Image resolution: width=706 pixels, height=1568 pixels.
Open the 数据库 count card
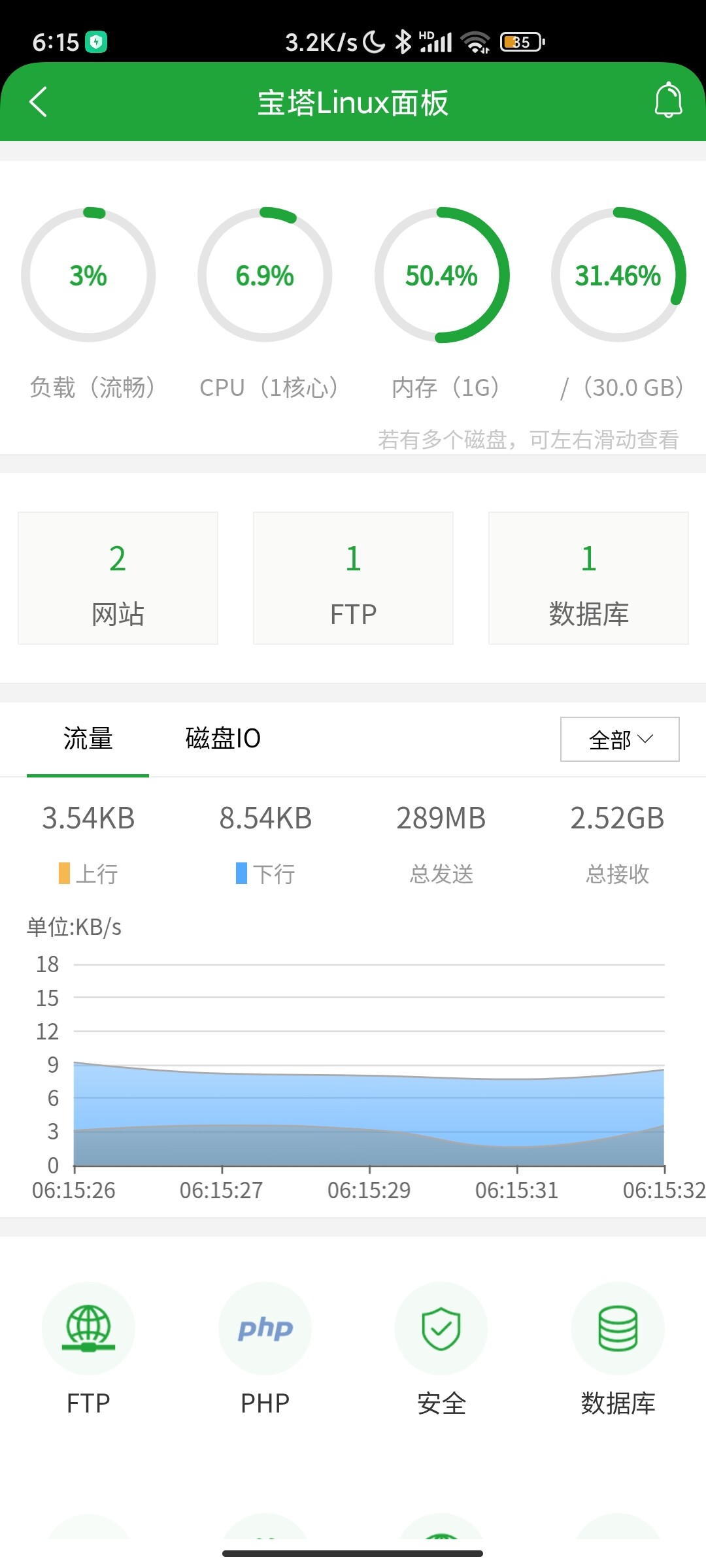point(588,578)
